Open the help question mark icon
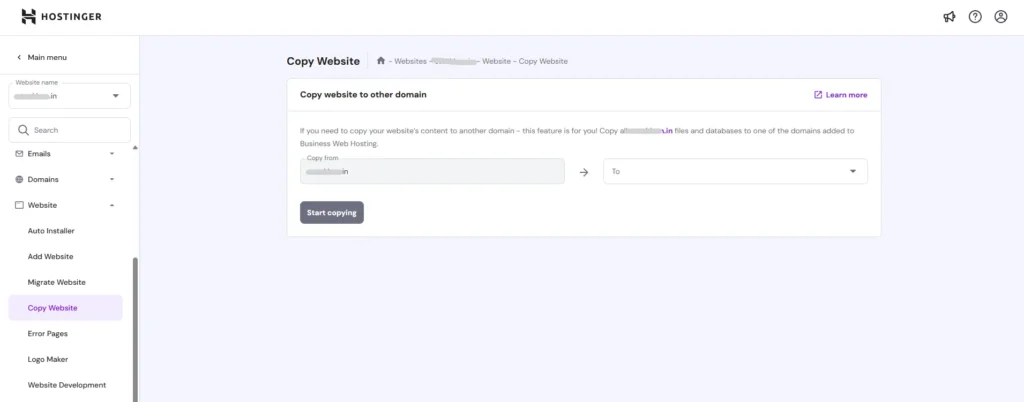Screen dimensions: 1024x402 pos(975,17)
